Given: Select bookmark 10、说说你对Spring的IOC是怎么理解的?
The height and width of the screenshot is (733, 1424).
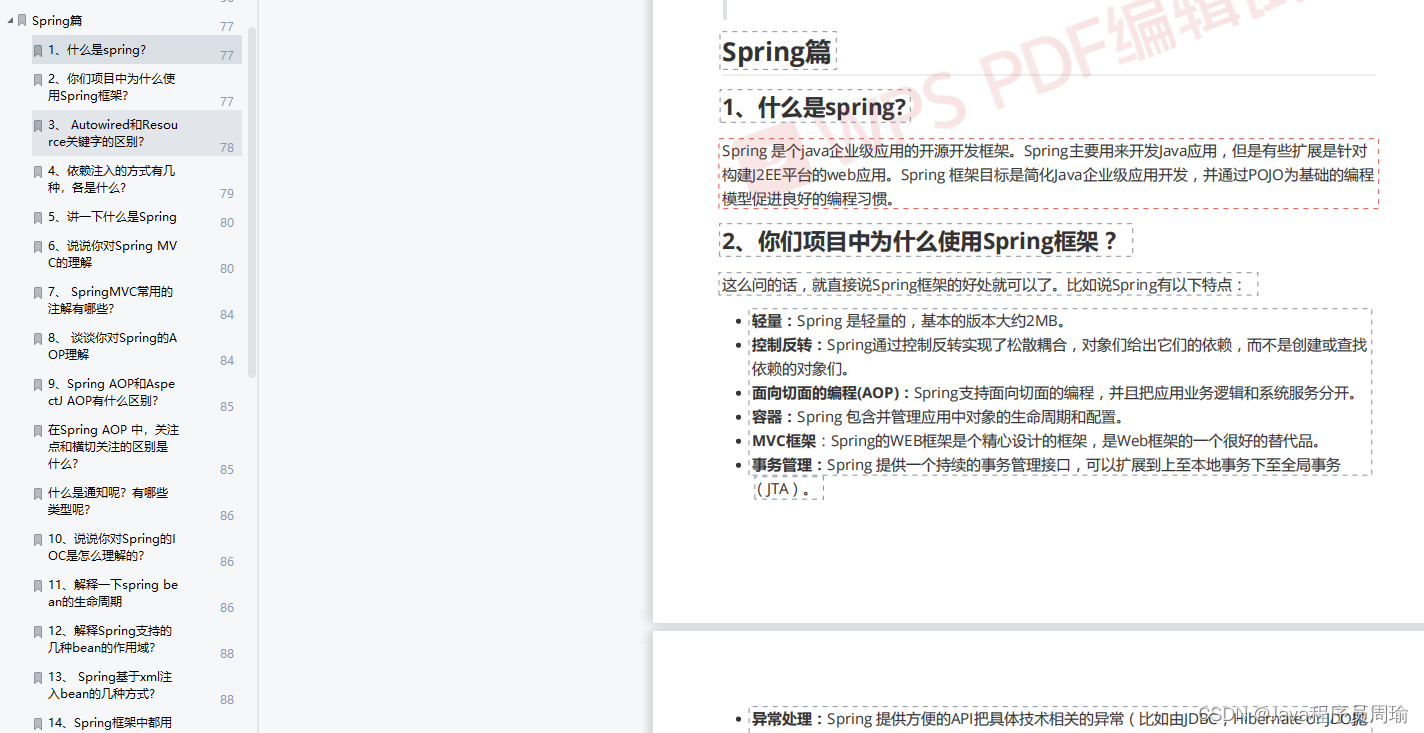Looking at the screenshot, I should click(112, 547).
